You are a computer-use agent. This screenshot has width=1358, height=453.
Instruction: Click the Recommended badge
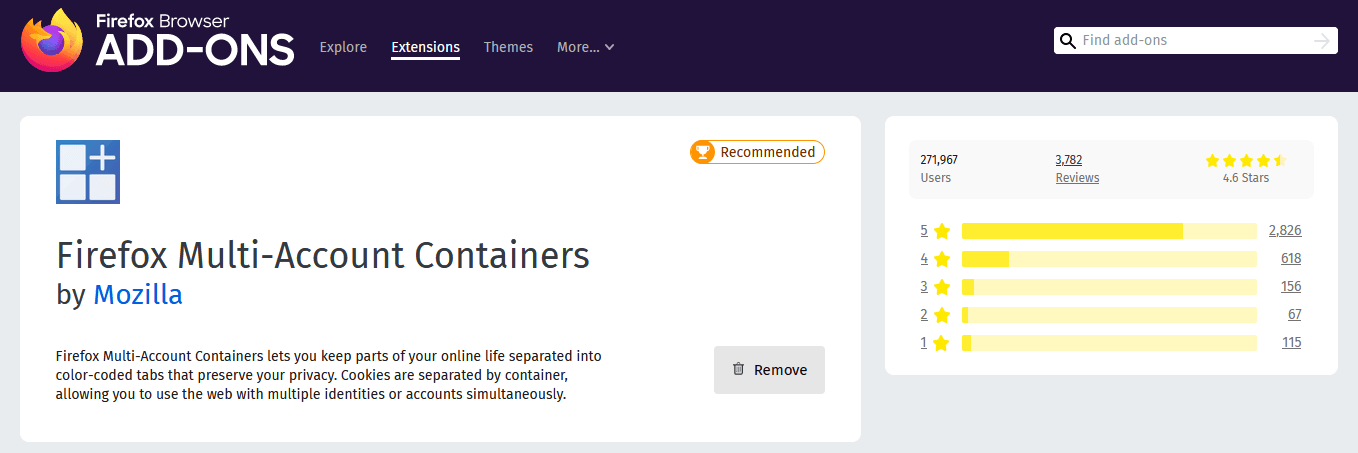[x=757, y=152]
